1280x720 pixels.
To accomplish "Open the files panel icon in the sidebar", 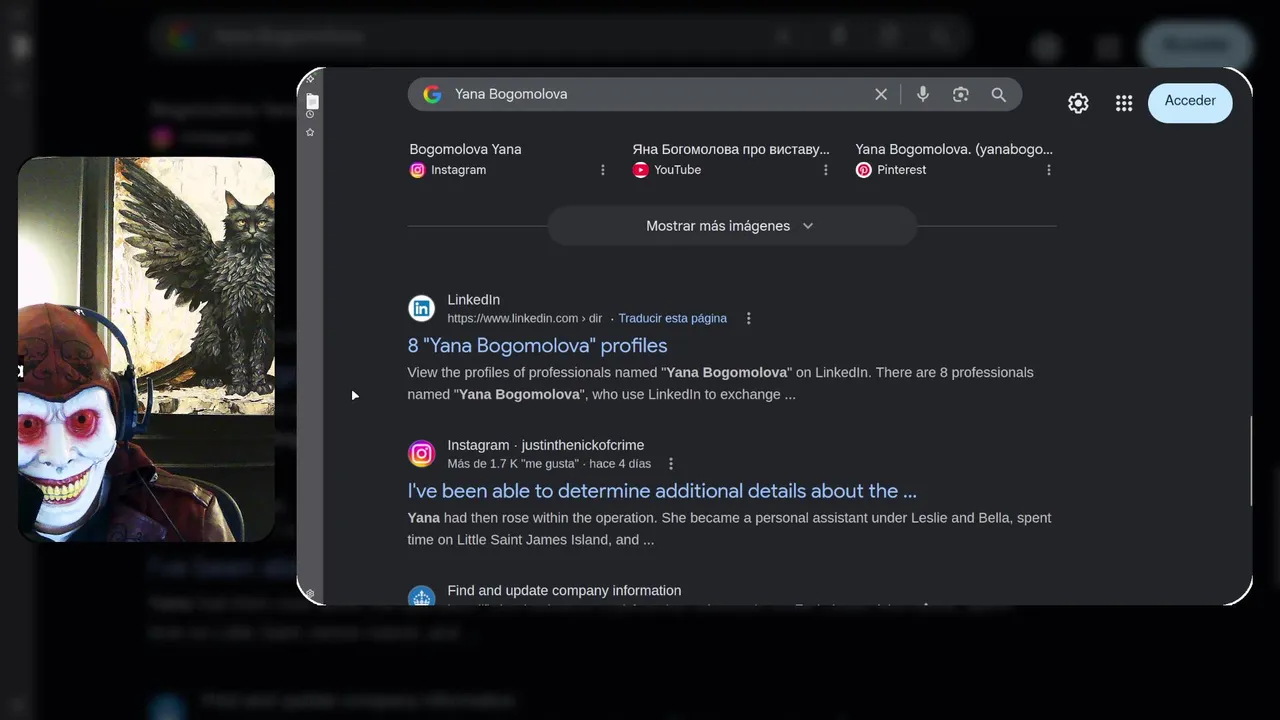I will click(x=312, y=101).
